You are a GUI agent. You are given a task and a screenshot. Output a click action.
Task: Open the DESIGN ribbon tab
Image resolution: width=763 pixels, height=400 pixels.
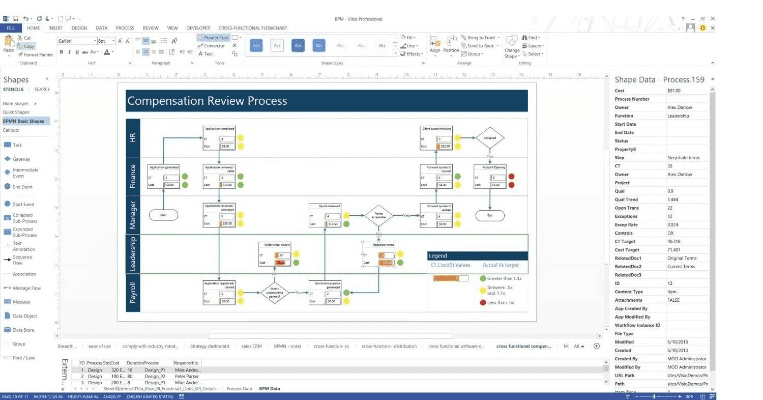(x=79, y=28)
